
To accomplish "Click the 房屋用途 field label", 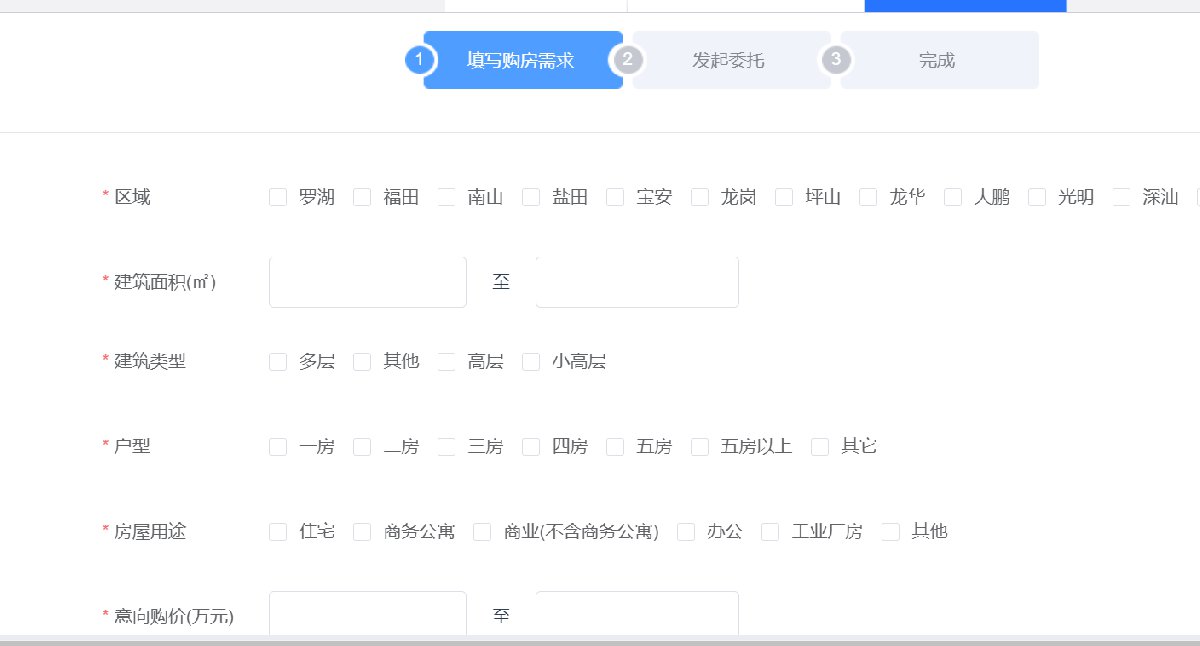I will pos(150,532).
